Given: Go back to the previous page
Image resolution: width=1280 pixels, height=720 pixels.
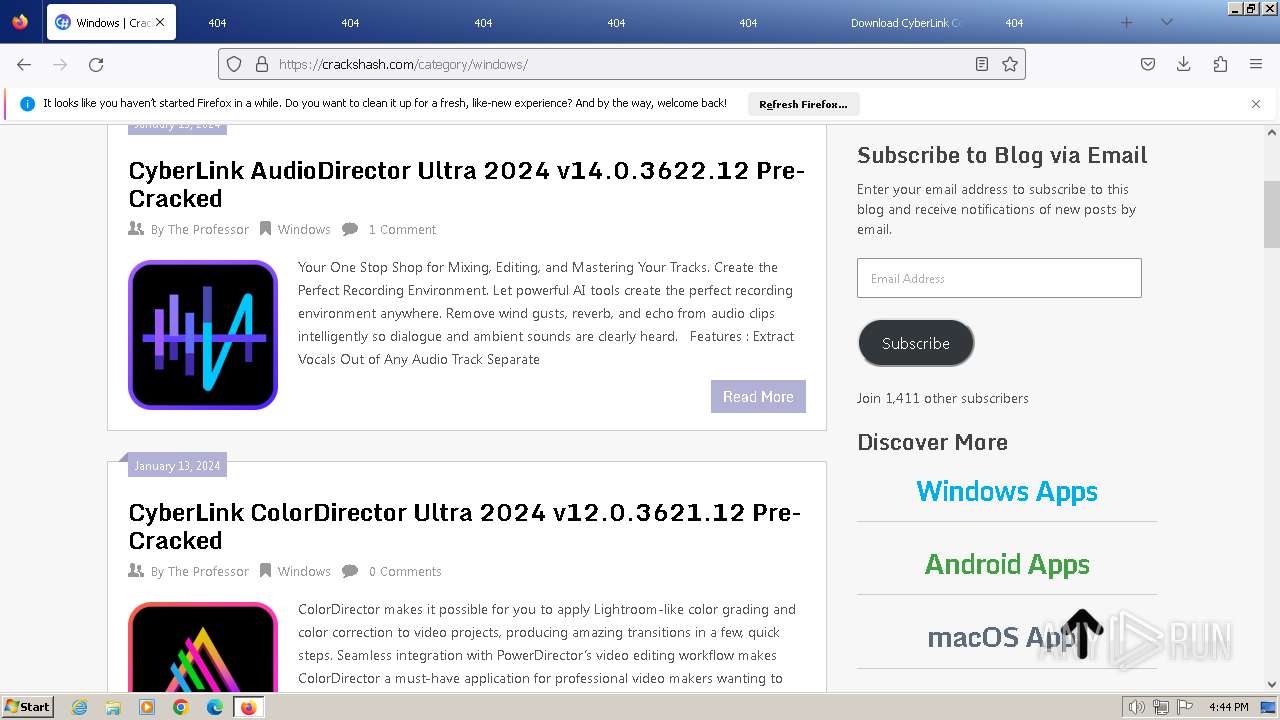Looking at the screenshot, I should pyautogui.click(x=24, y=64).
